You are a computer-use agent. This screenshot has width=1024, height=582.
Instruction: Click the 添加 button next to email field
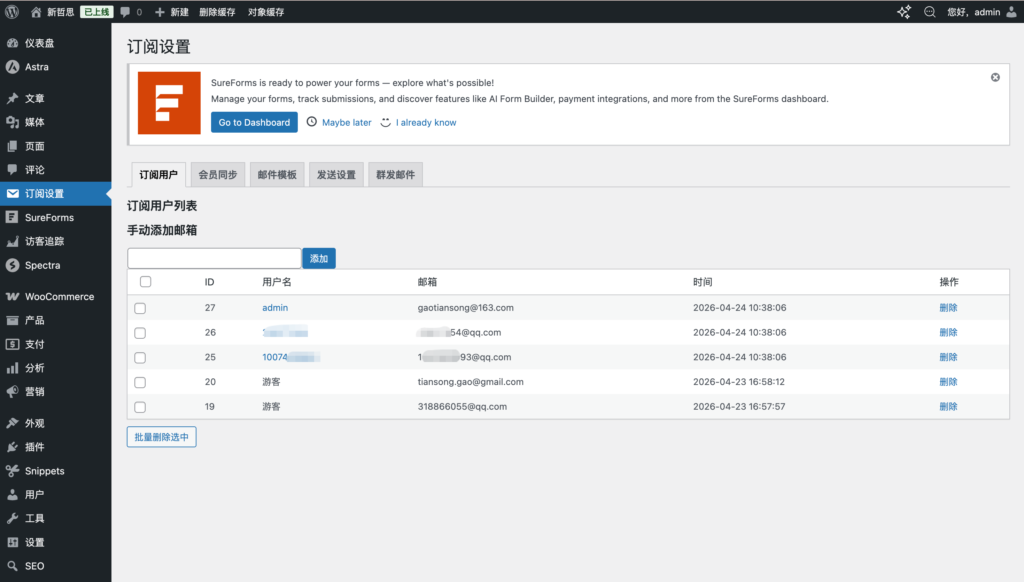point(319,258)
